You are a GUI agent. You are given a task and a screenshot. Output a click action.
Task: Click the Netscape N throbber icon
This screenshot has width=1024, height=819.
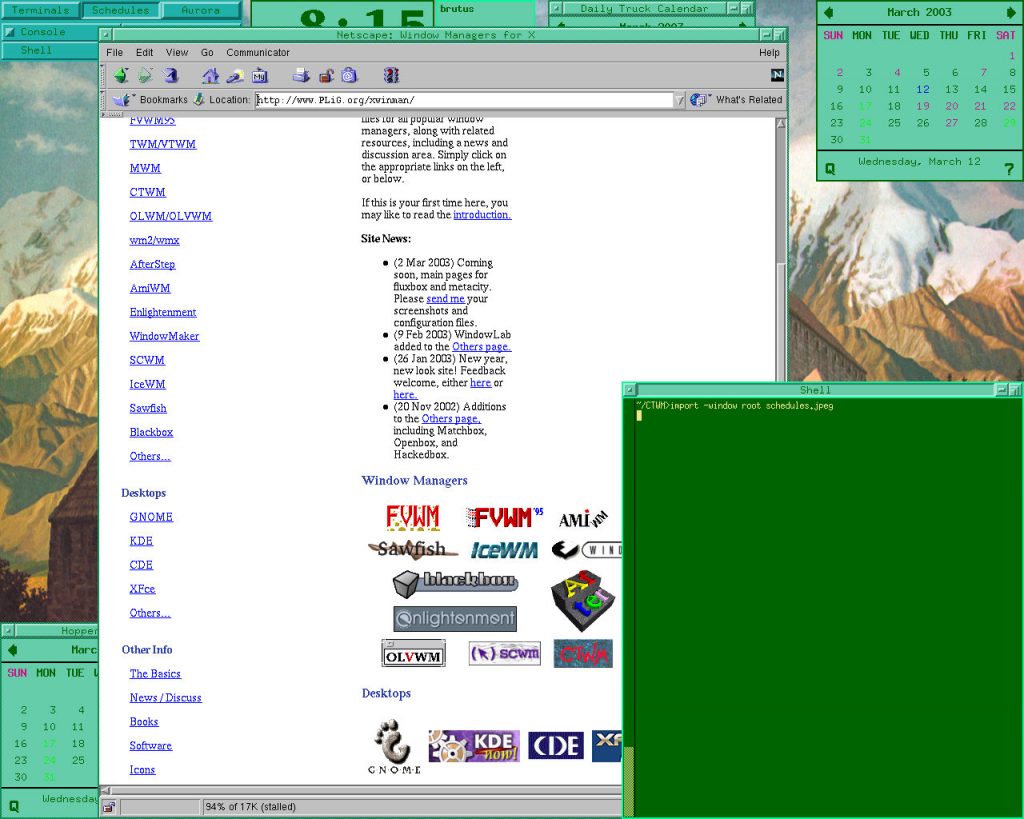click(x=777, y=75)
